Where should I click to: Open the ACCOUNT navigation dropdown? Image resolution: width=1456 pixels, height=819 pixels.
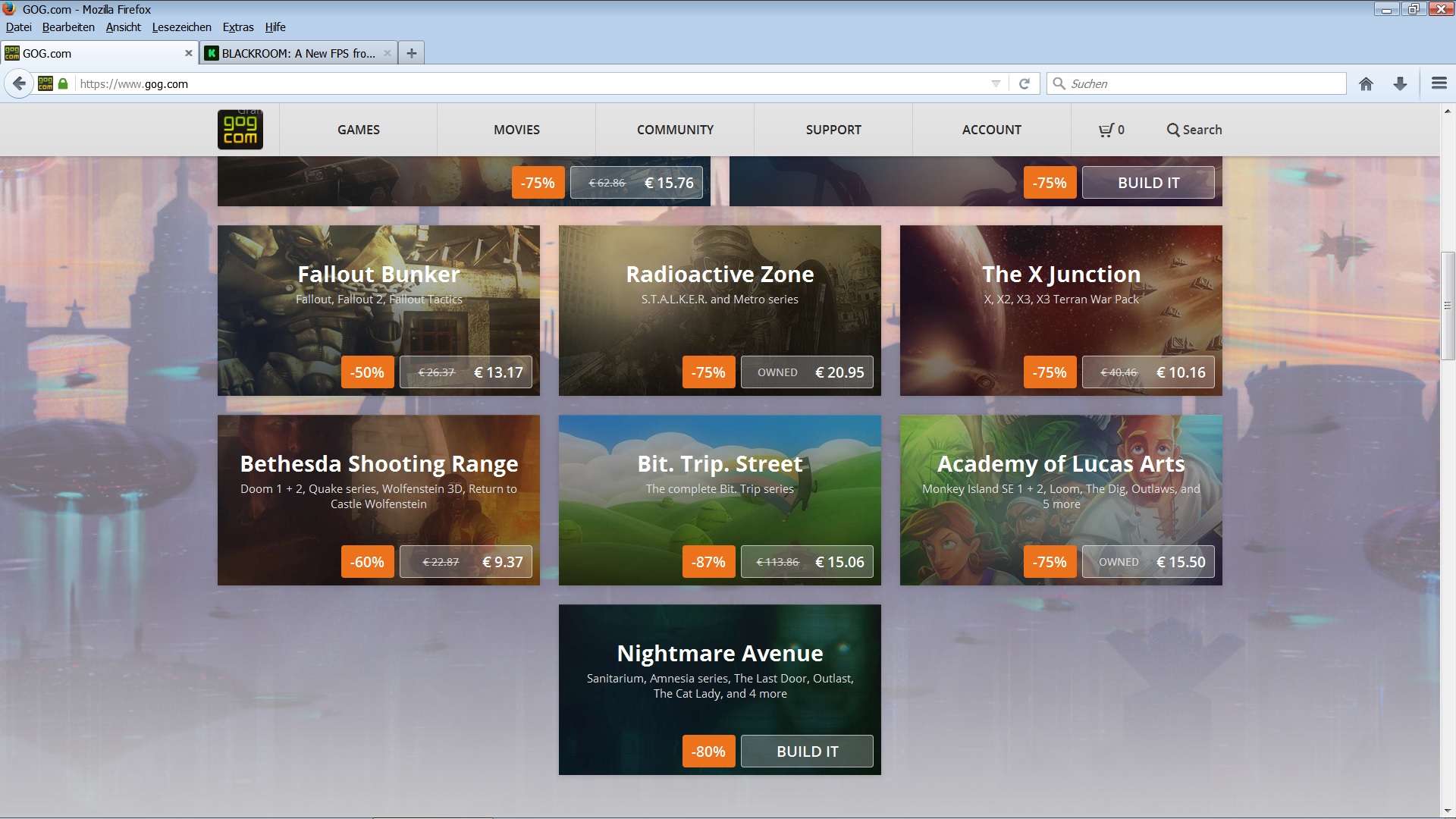(991, 130)
